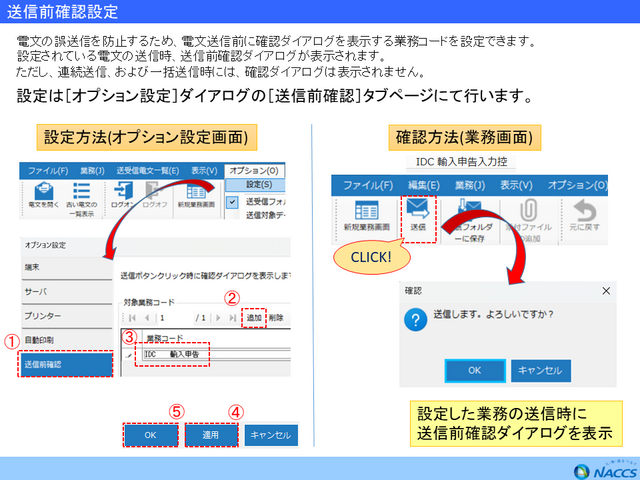
Task: Open 新規業務画面 icon in options window toolbar
Action: click(196, 191)
